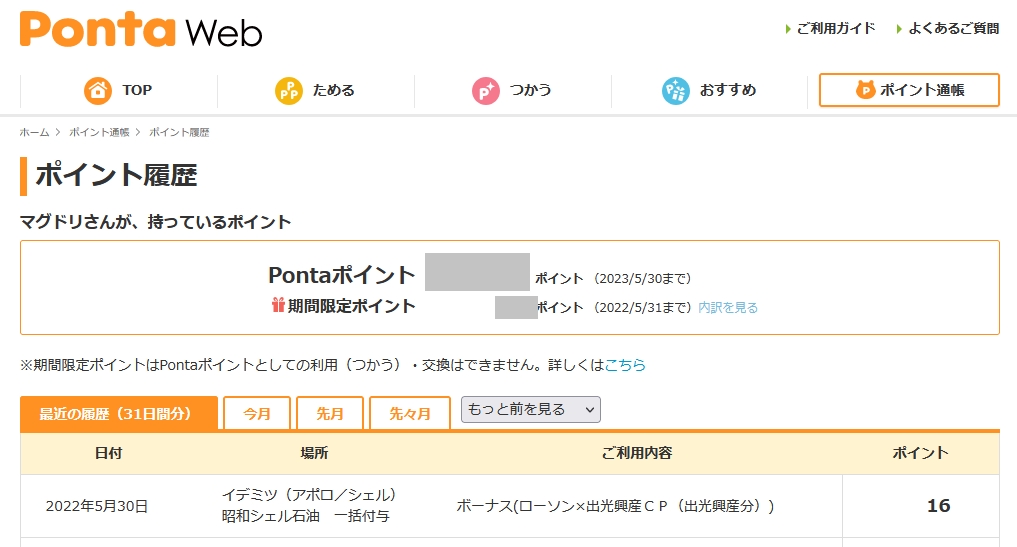Click the Ponta Web logo
The width and height of the screenshot is (1017, 547).
(x=141, y=30)
